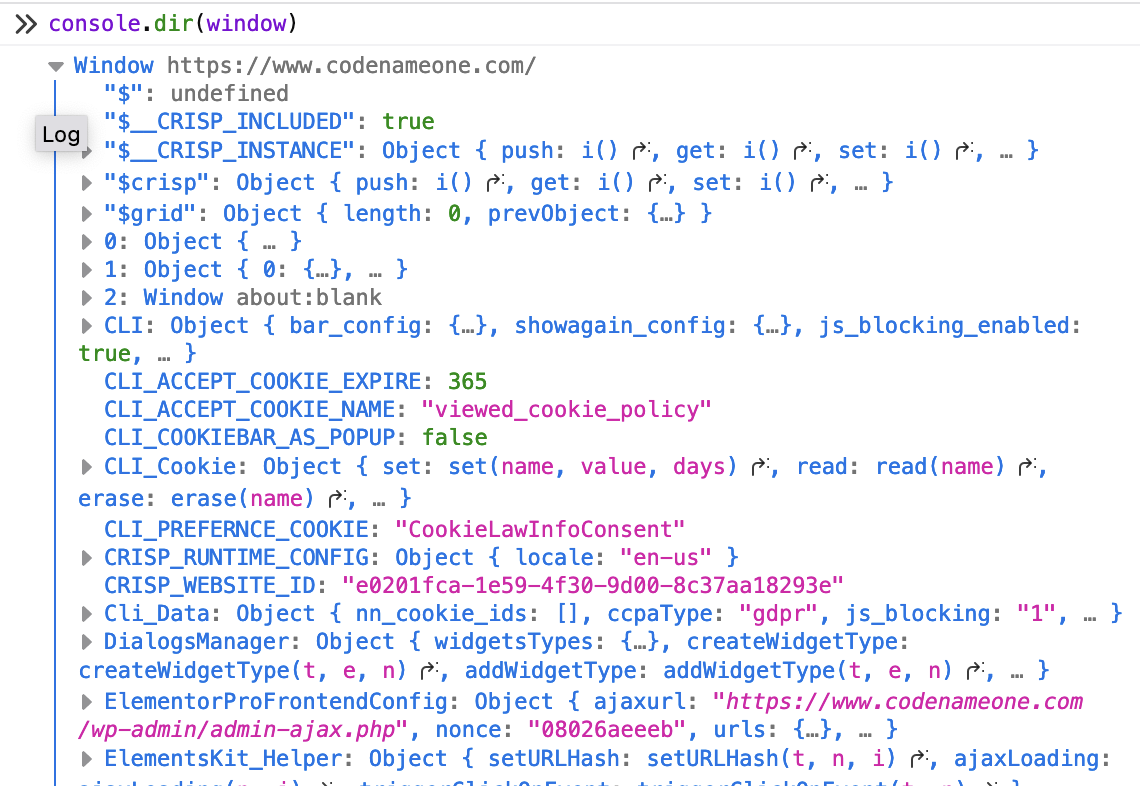Expand the DialogsManager object row
The image size is (1140, 786).
click(x=87, y=642)
